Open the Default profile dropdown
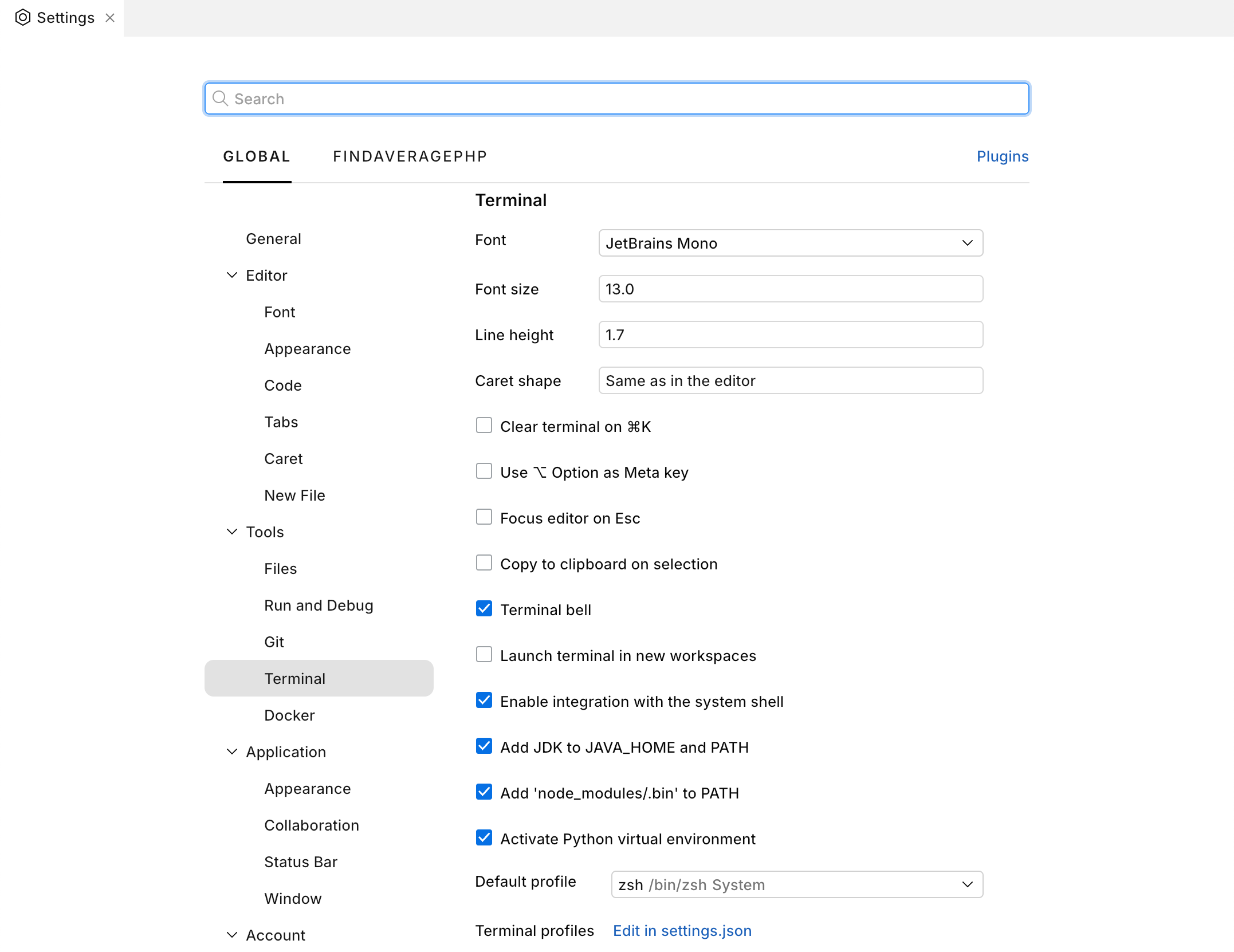 (796, 884)
